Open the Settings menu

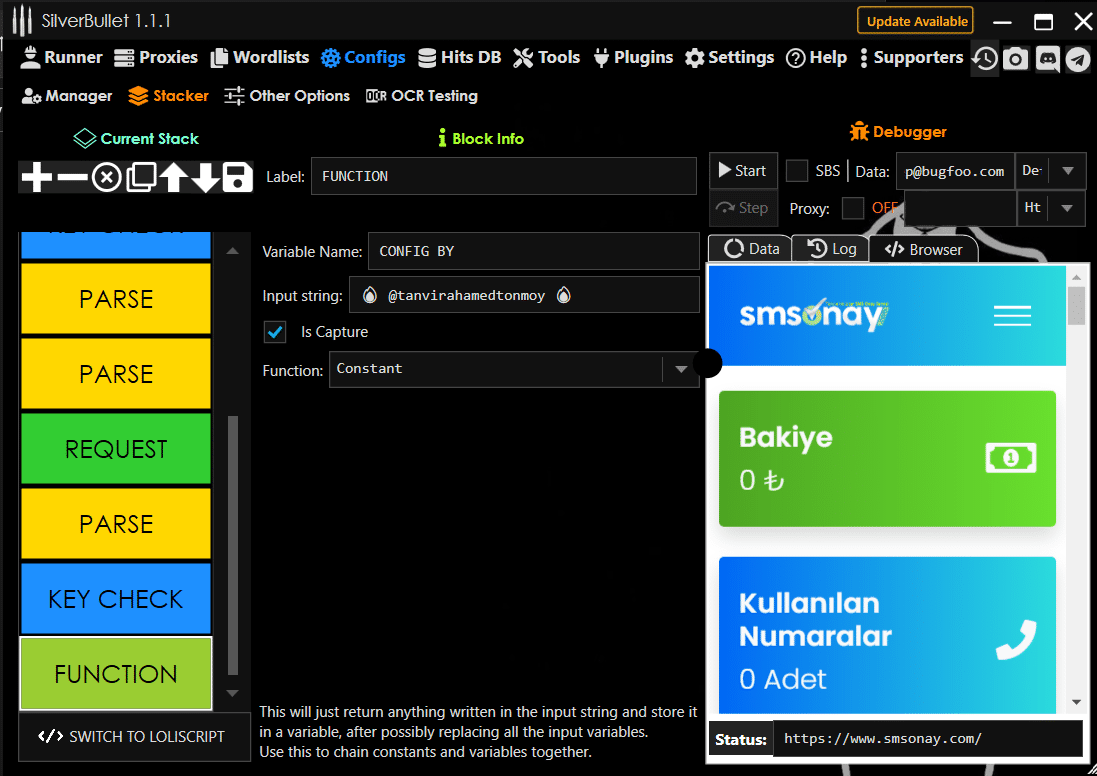[730, 57]
